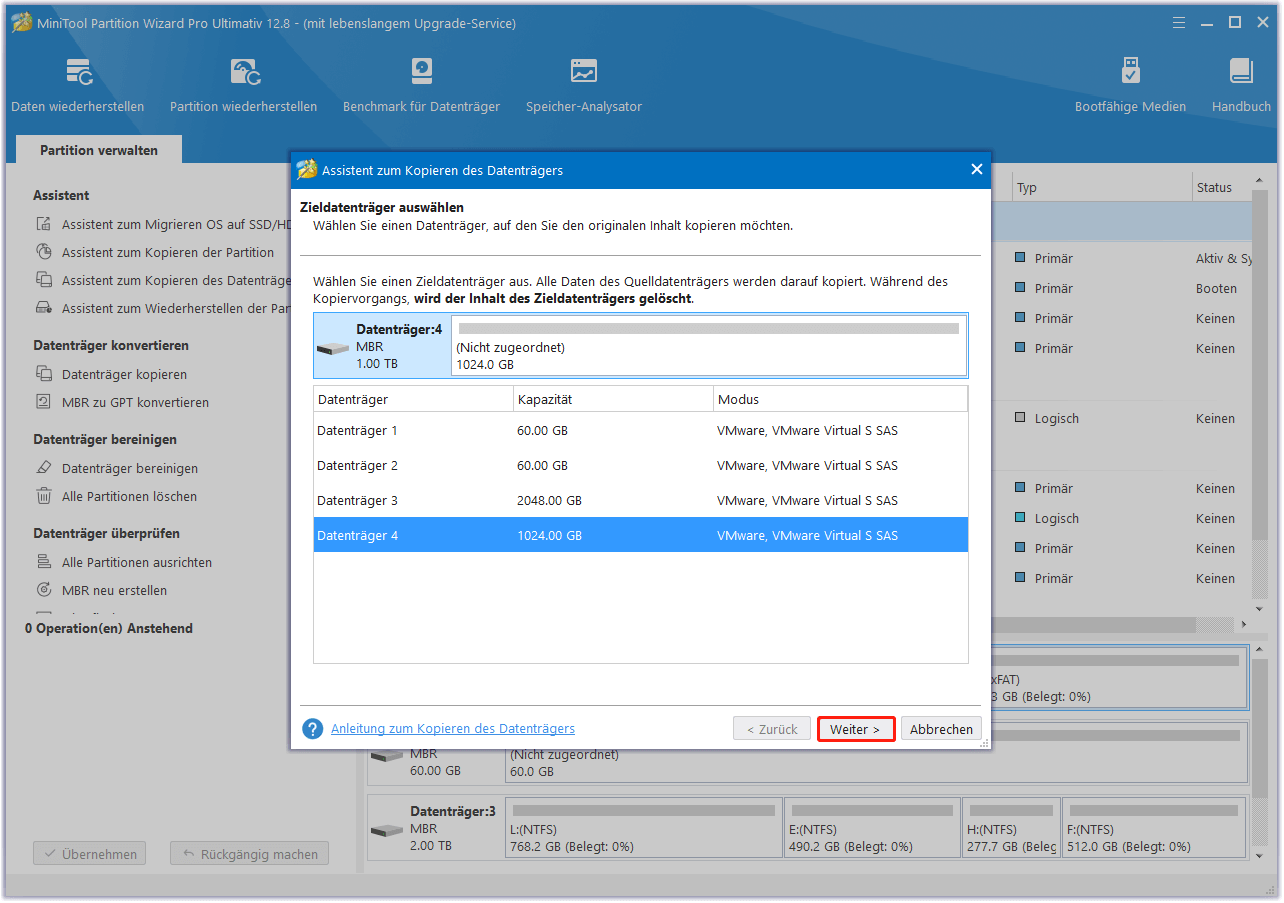1284x903 pixels.
Task: Click Datenträger kopieren icon in sidebar
Action: [44, 374]
